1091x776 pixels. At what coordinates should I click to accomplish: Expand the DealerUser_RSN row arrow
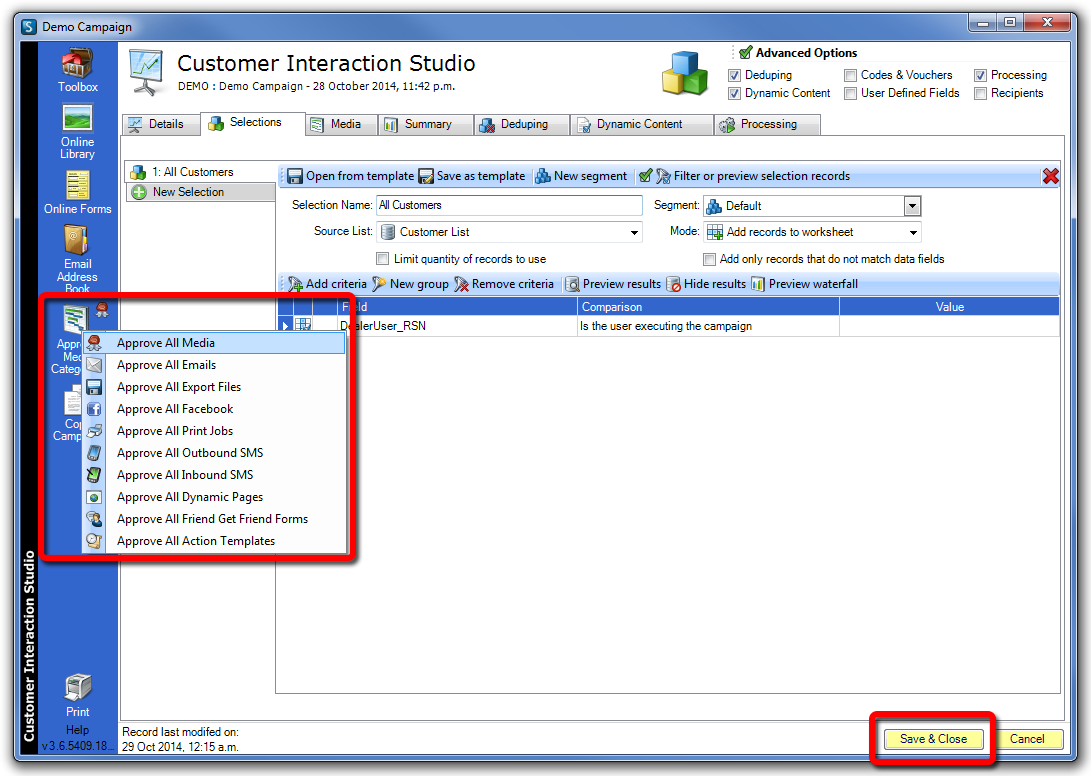[x=285, y=326]
